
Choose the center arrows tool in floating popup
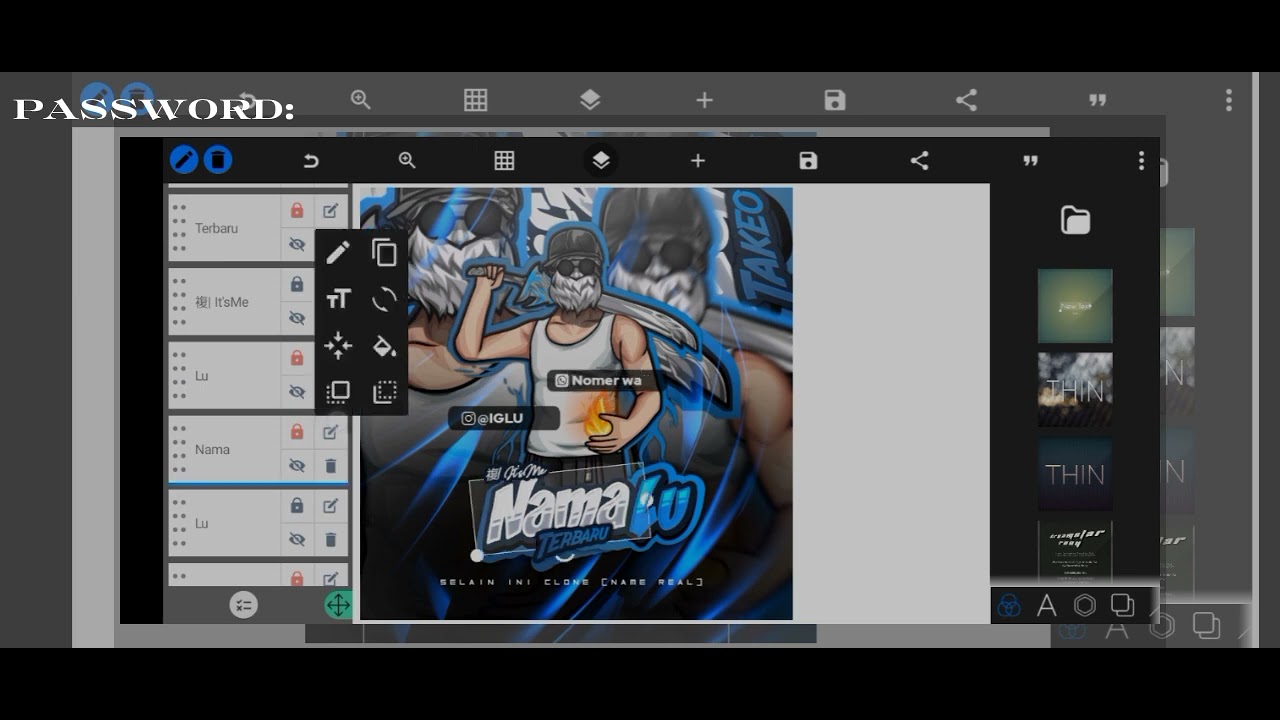(338, 346)
